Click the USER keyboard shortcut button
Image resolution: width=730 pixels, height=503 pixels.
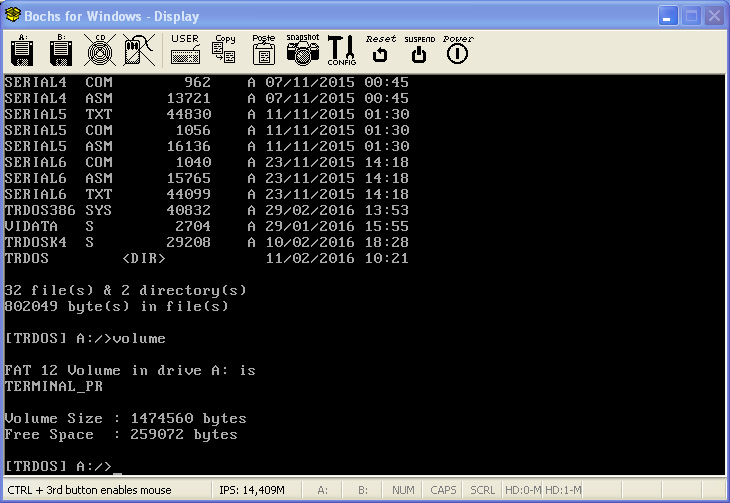[x=185, y=50]
